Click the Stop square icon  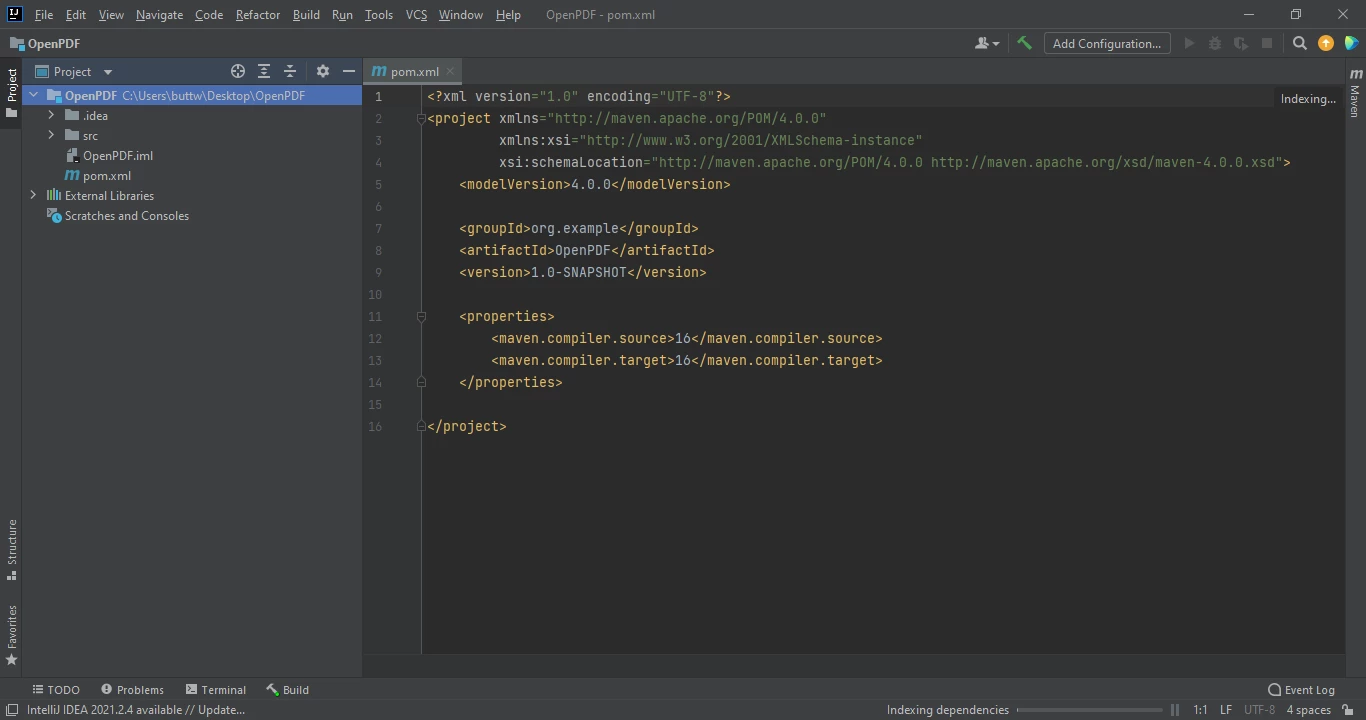[1267, 43]
